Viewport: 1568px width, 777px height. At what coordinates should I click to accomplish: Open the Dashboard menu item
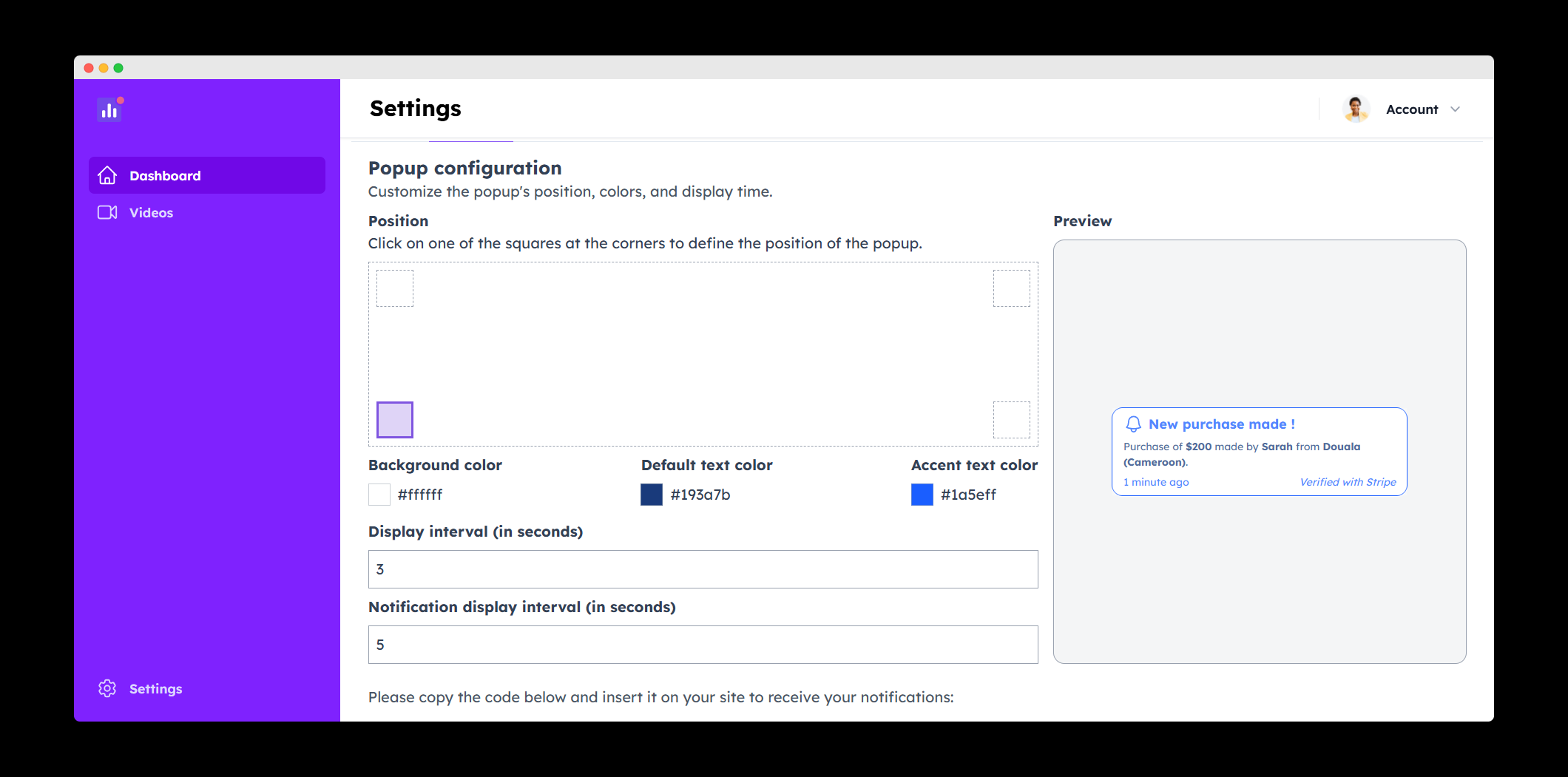tap(207, 175)
